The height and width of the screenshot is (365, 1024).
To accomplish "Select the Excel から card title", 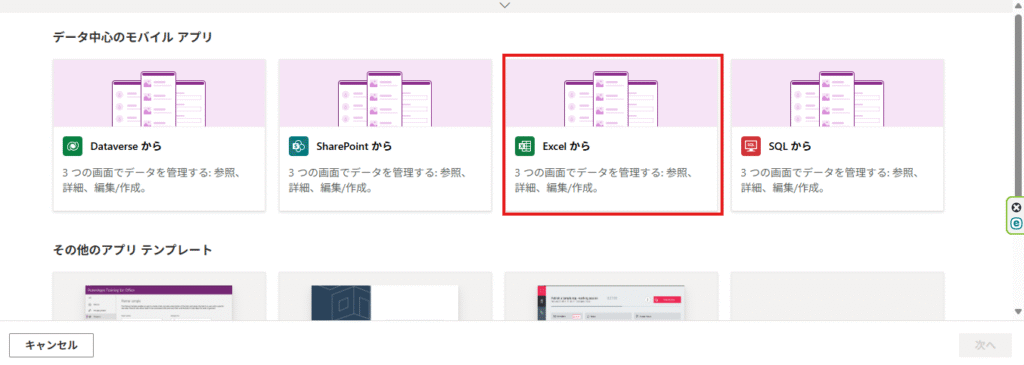I will (566, 146).
